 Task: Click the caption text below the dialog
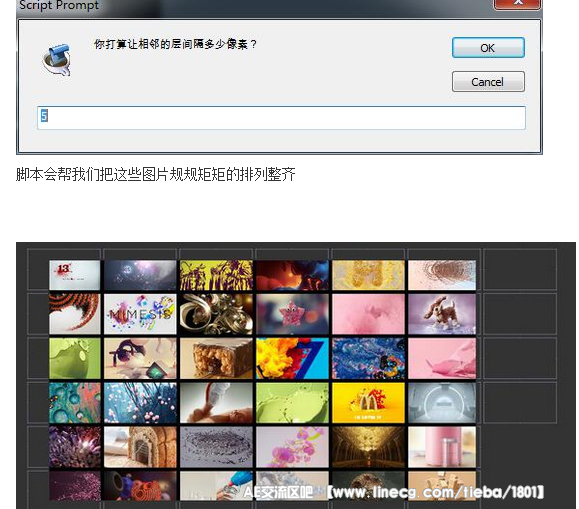pos(155,174)
